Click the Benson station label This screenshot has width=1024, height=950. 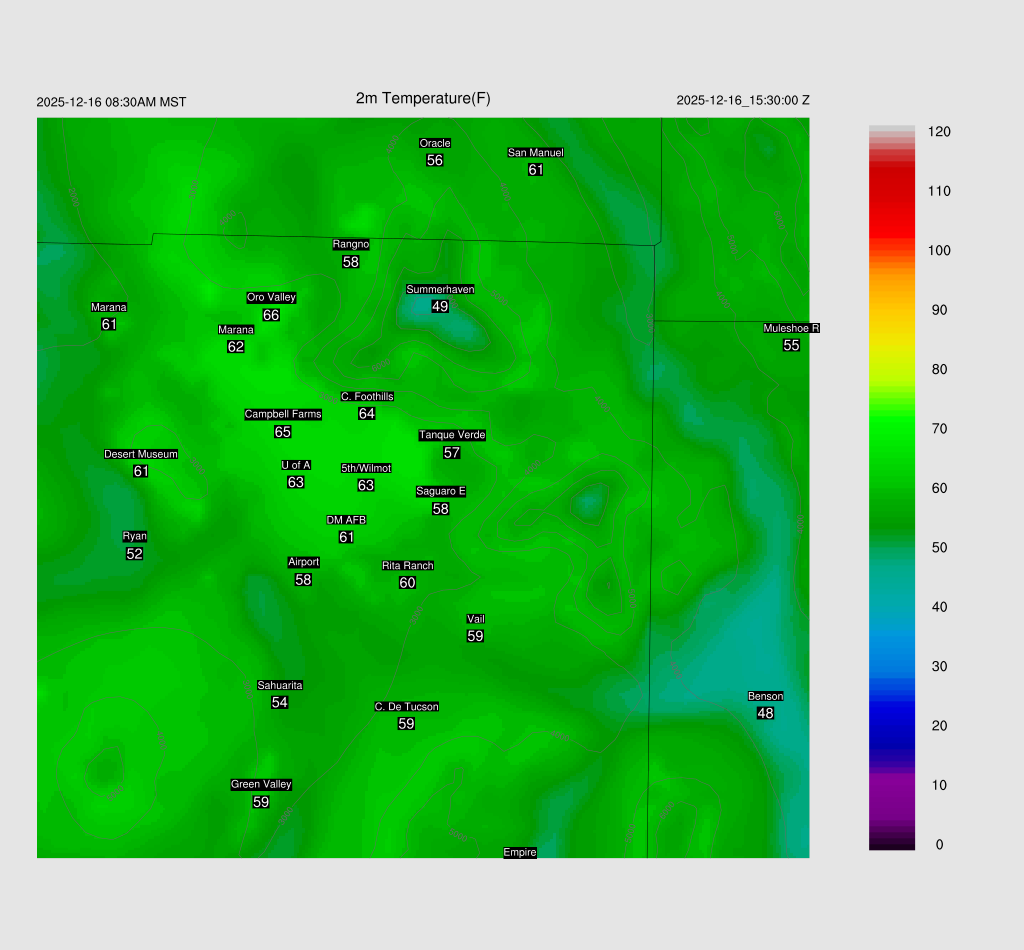(x=765, y=696)
